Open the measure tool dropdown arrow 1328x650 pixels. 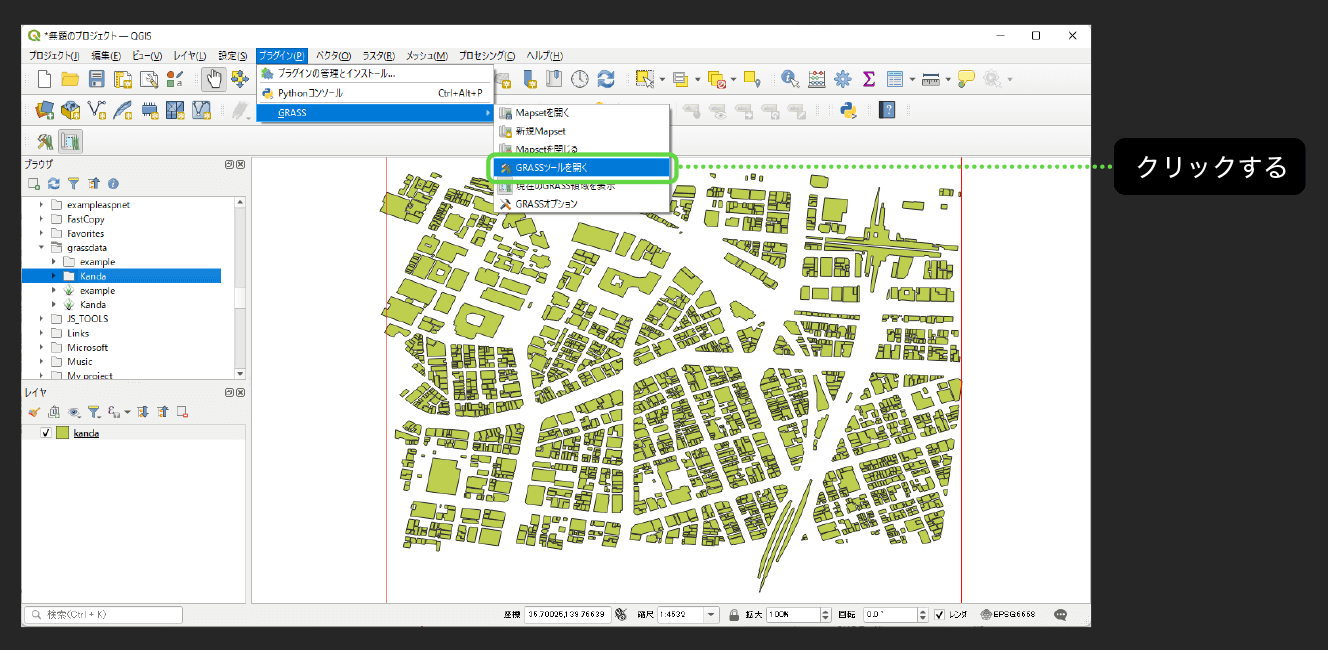click(x=947, y=79)
